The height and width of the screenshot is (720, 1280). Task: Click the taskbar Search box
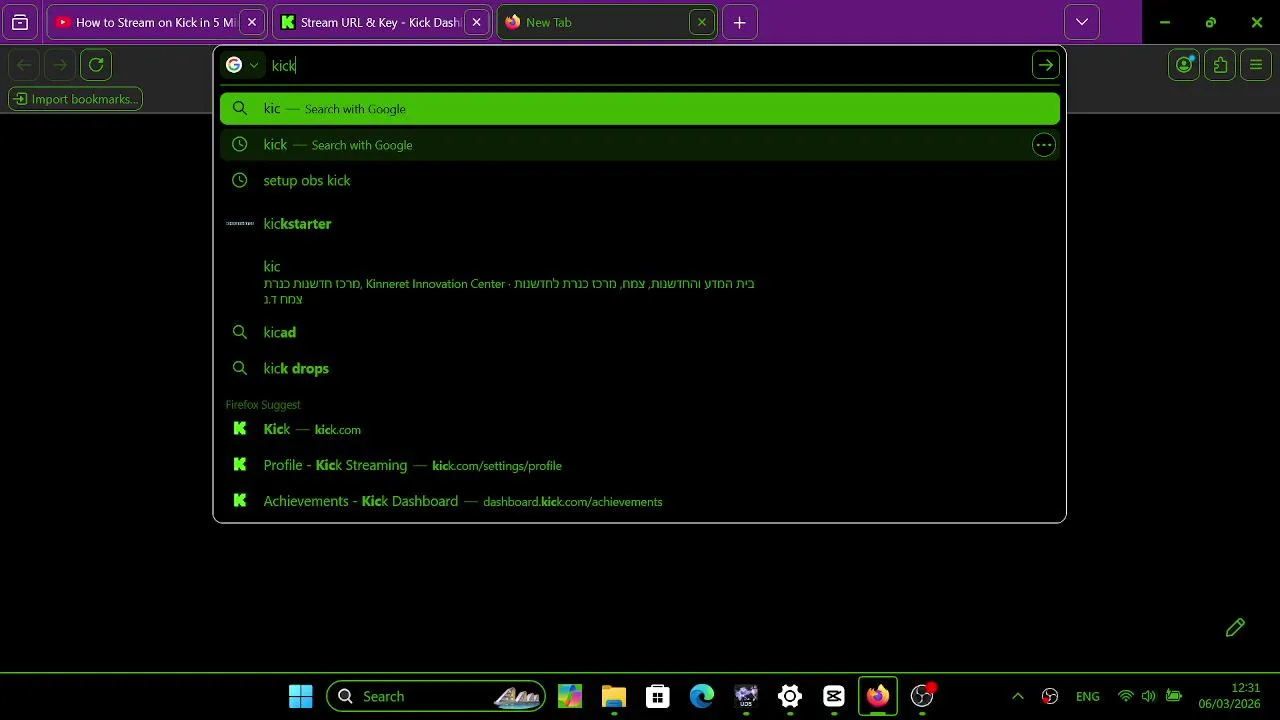436,696
